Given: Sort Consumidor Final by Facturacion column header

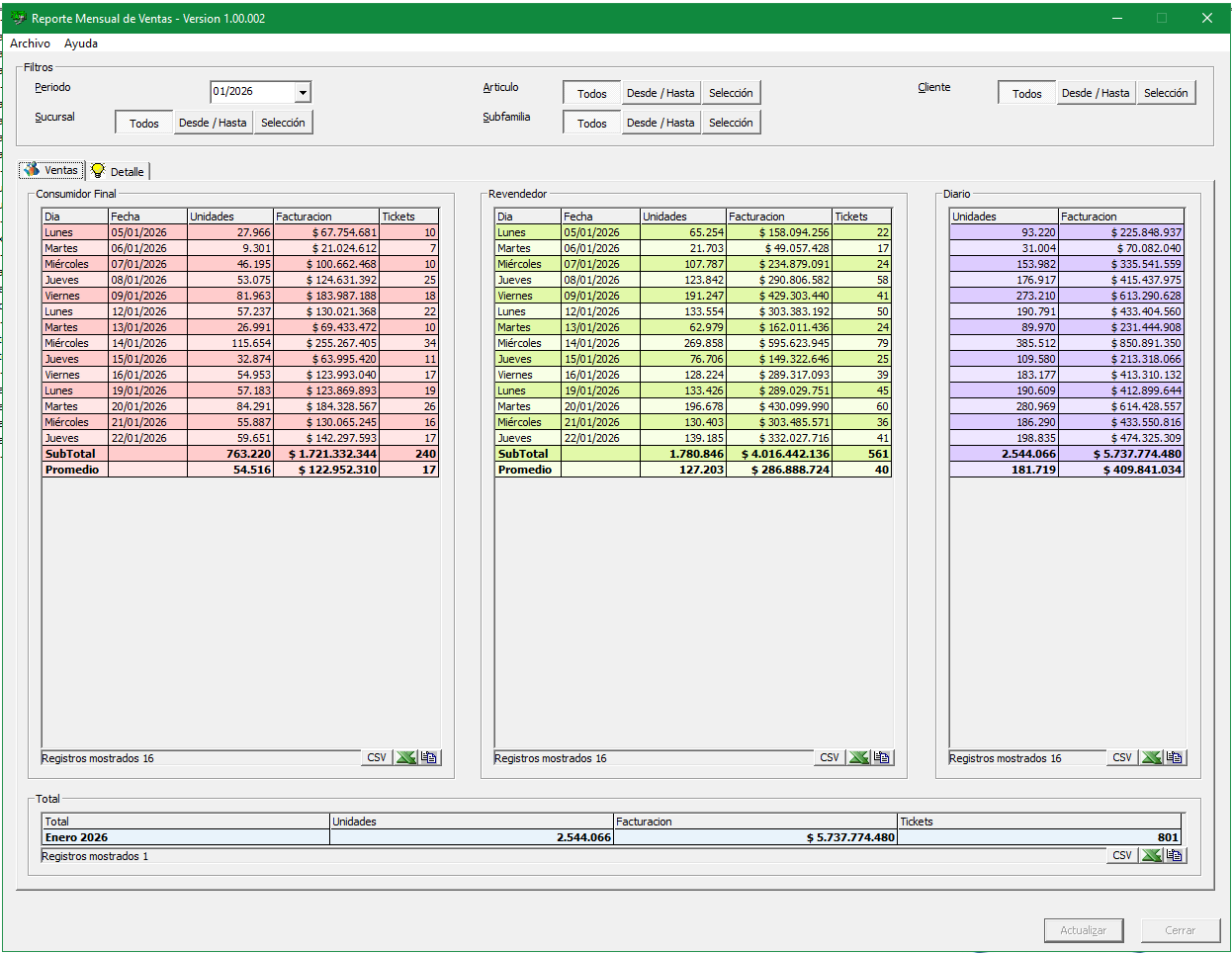Looking at the screenshot, I should coord(325,217).
